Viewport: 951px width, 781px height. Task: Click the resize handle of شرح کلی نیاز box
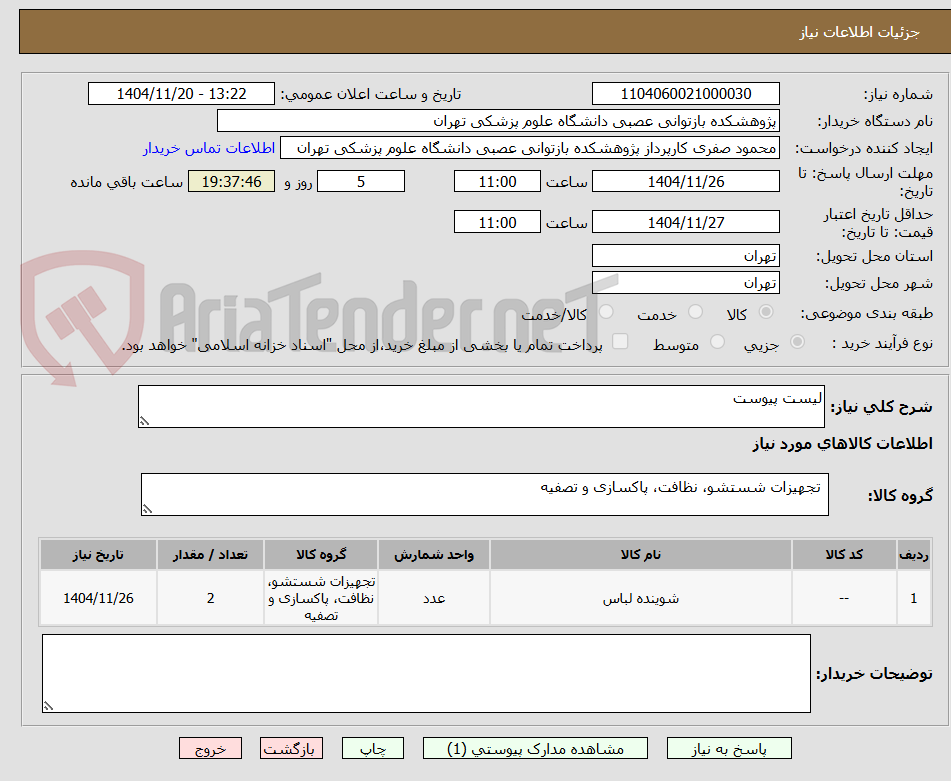point(144,421)
